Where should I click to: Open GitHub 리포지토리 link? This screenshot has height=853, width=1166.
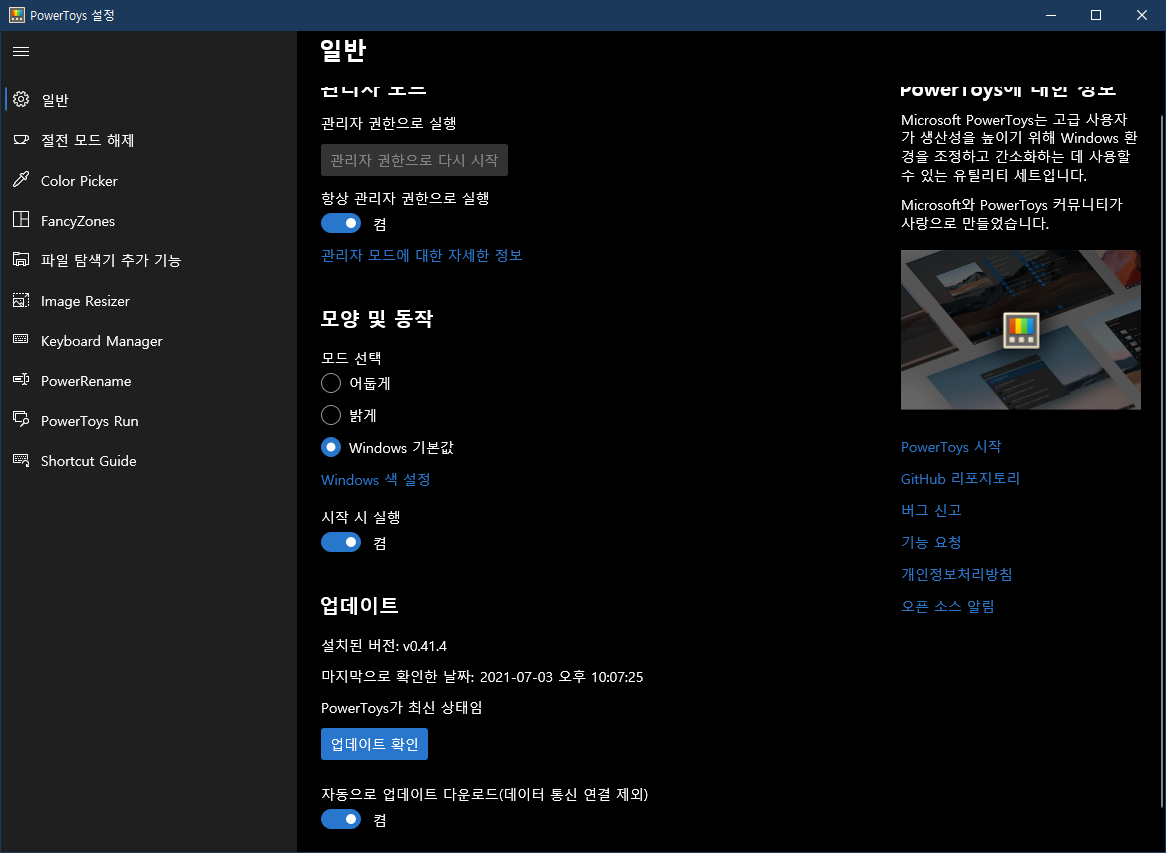961,478
